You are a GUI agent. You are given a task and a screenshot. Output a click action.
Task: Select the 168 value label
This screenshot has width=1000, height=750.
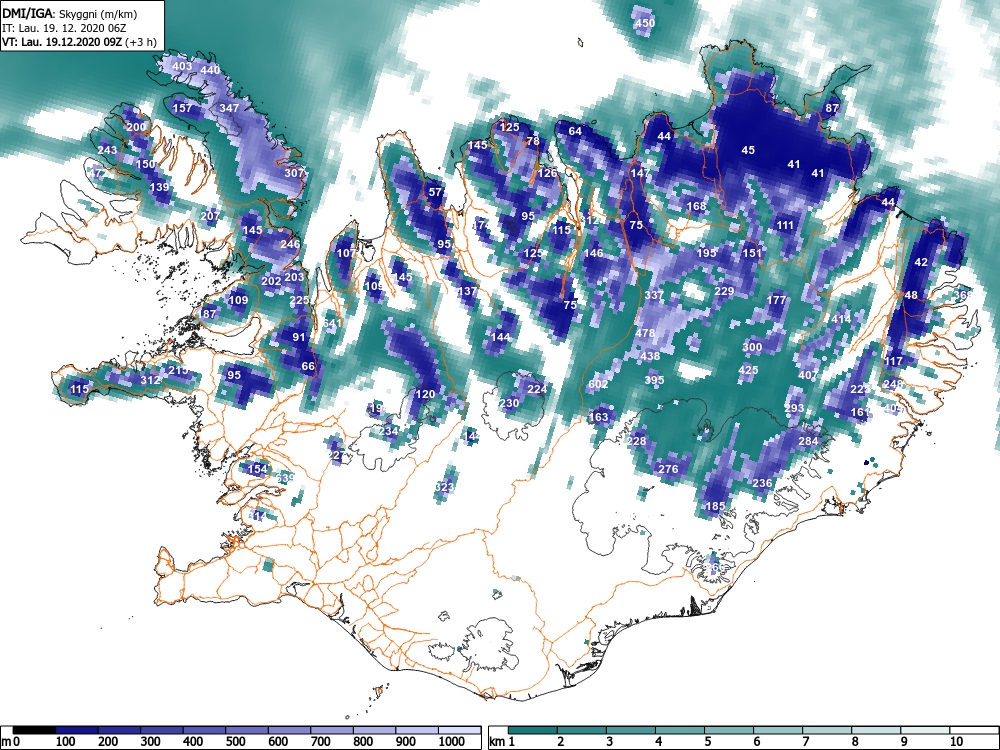click(696, 207)
